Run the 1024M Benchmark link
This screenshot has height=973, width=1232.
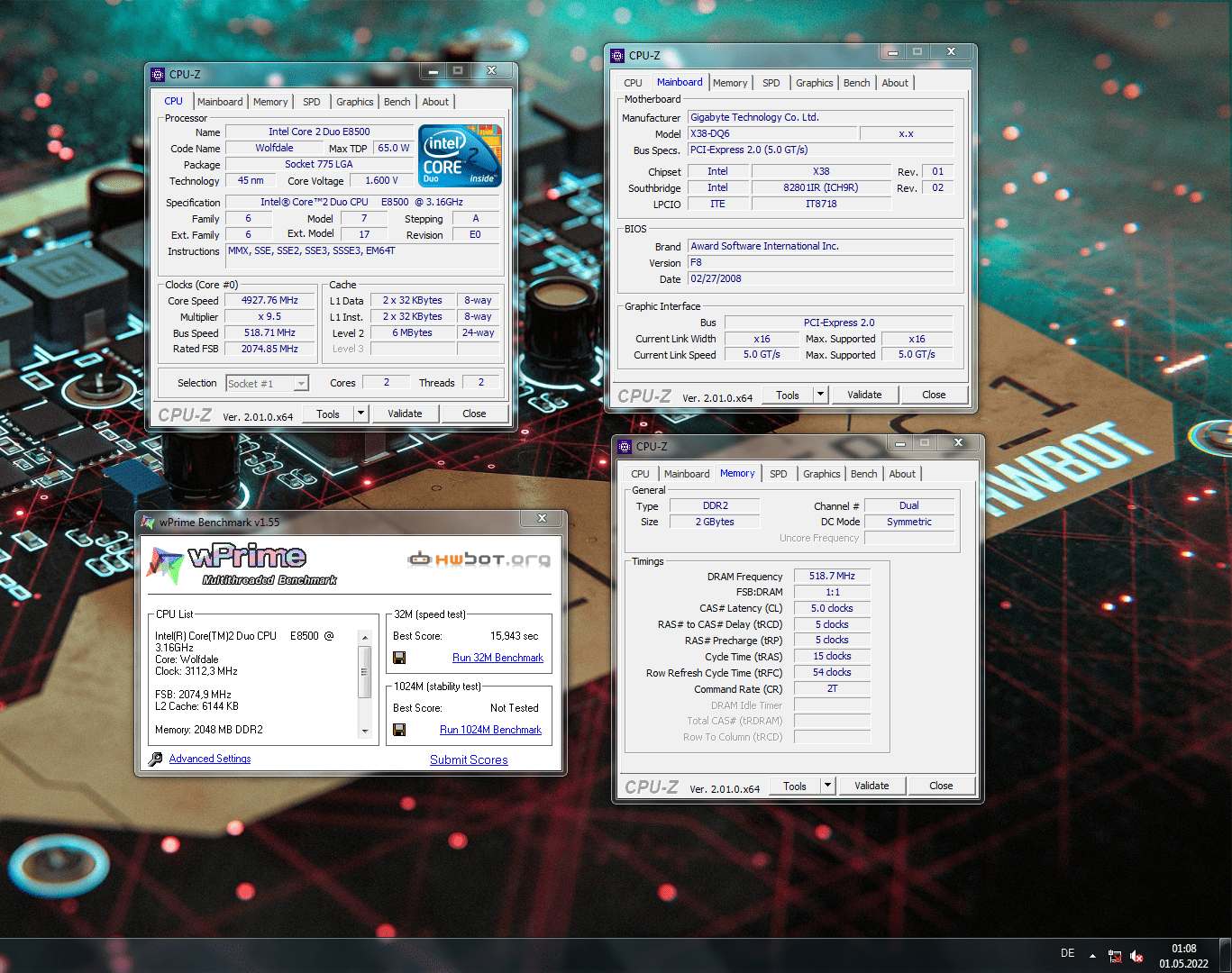pyautogui.click(x=490, y=730)
